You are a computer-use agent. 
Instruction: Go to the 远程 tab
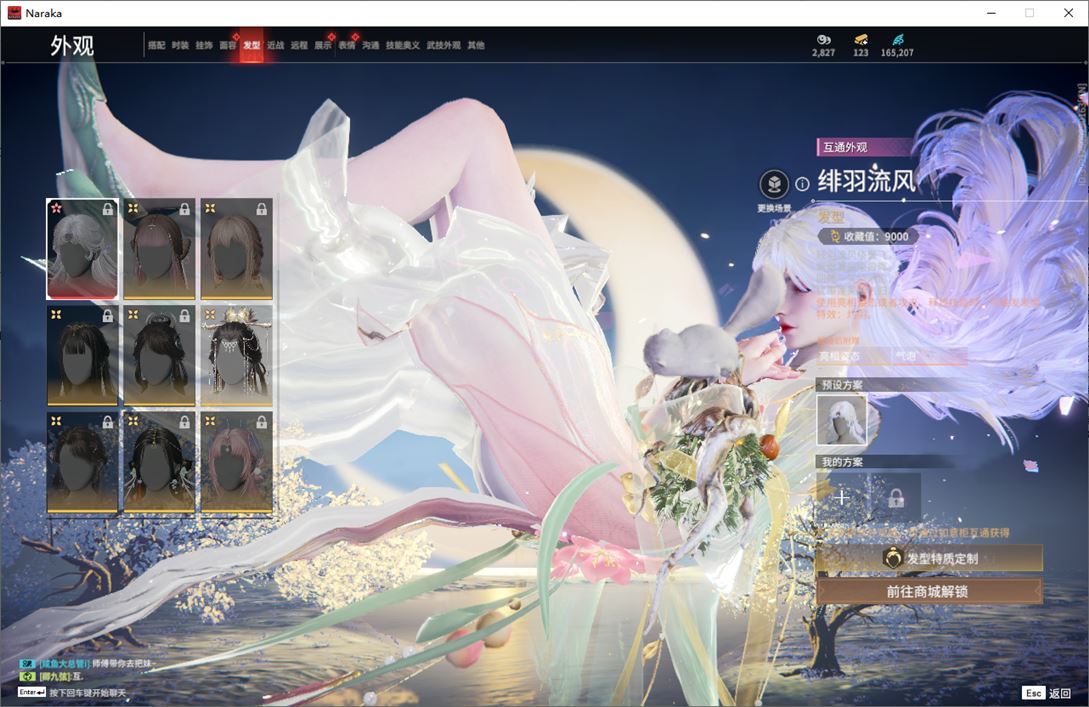pyautogui.click(x=299, y=45)
